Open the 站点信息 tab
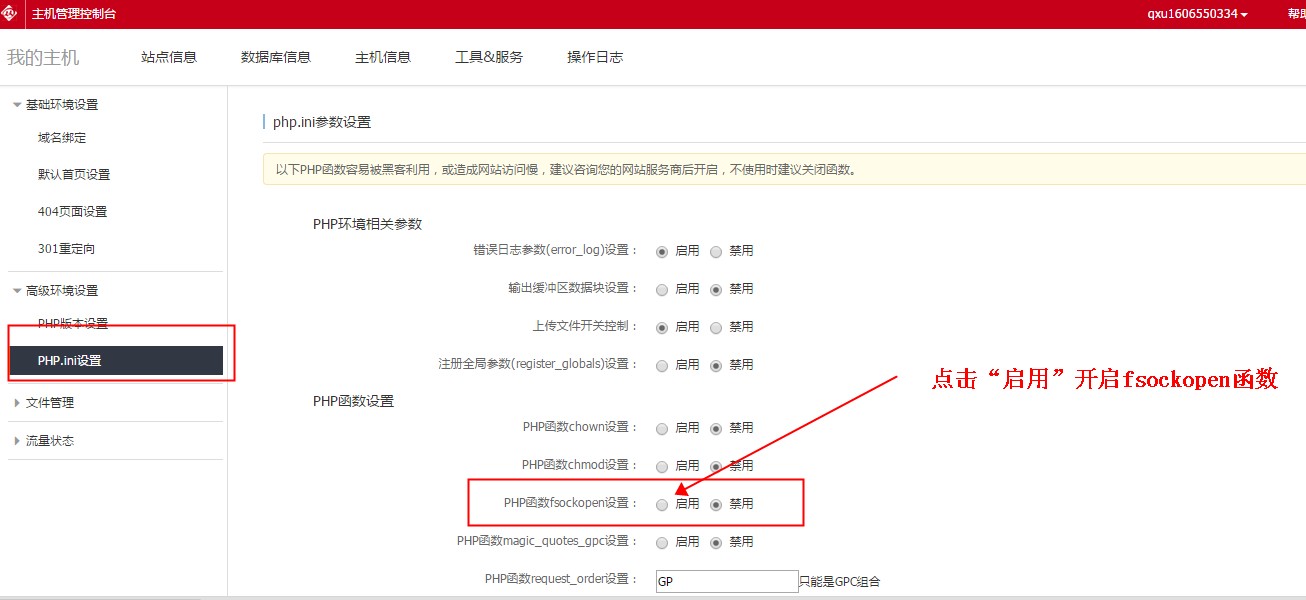The width and height of the screenshot is (1306, 600). pos(169,57)
